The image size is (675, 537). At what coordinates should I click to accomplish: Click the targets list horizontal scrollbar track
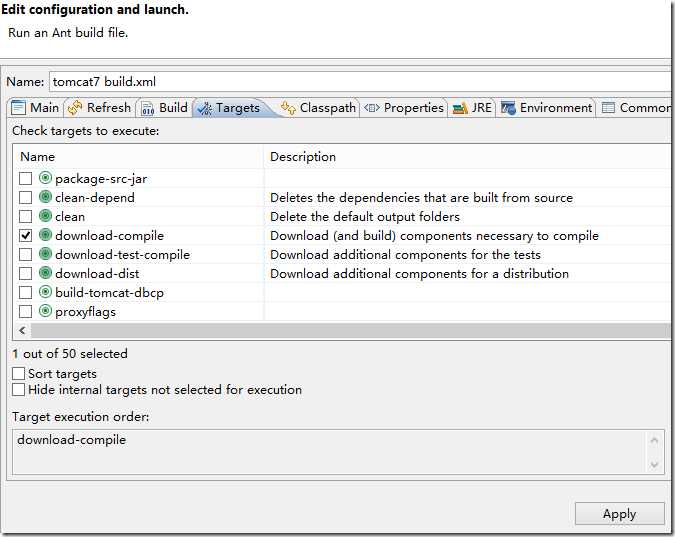[x=350, y=330]
